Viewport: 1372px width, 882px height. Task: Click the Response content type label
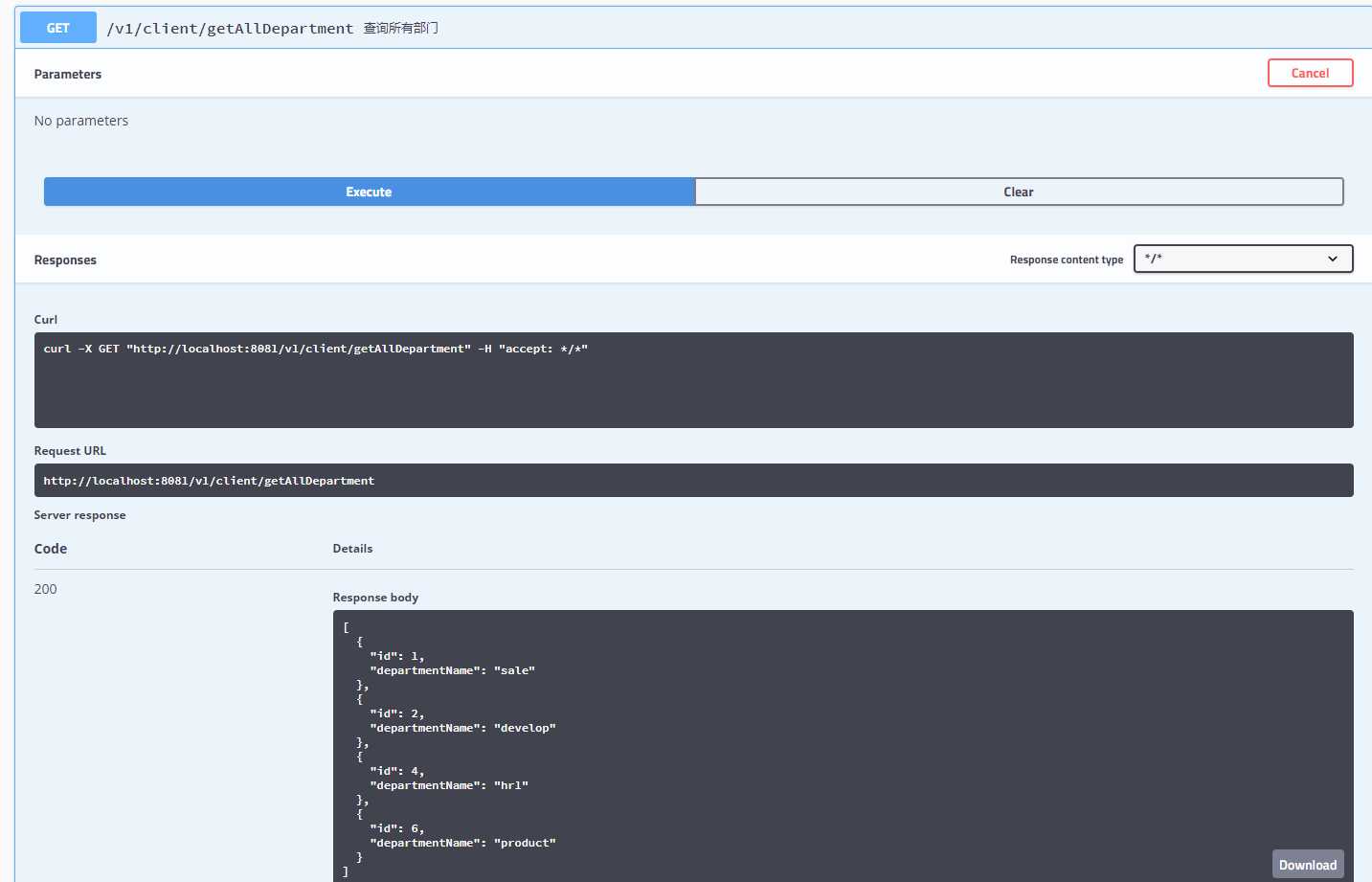click(x=1067, y=260)
